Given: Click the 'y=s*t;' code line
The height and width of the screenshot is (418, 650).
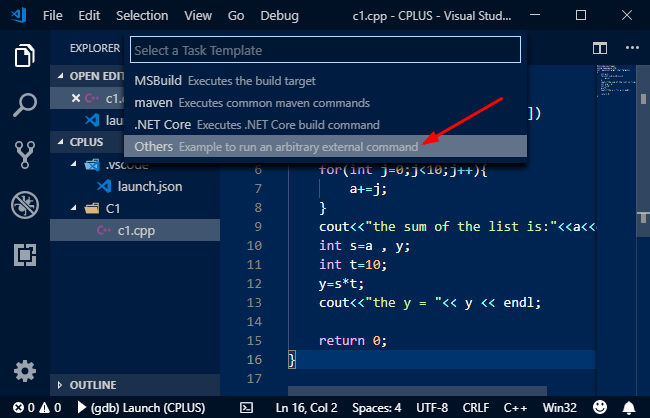Looking at the screenshot, I should coord(342,284).
